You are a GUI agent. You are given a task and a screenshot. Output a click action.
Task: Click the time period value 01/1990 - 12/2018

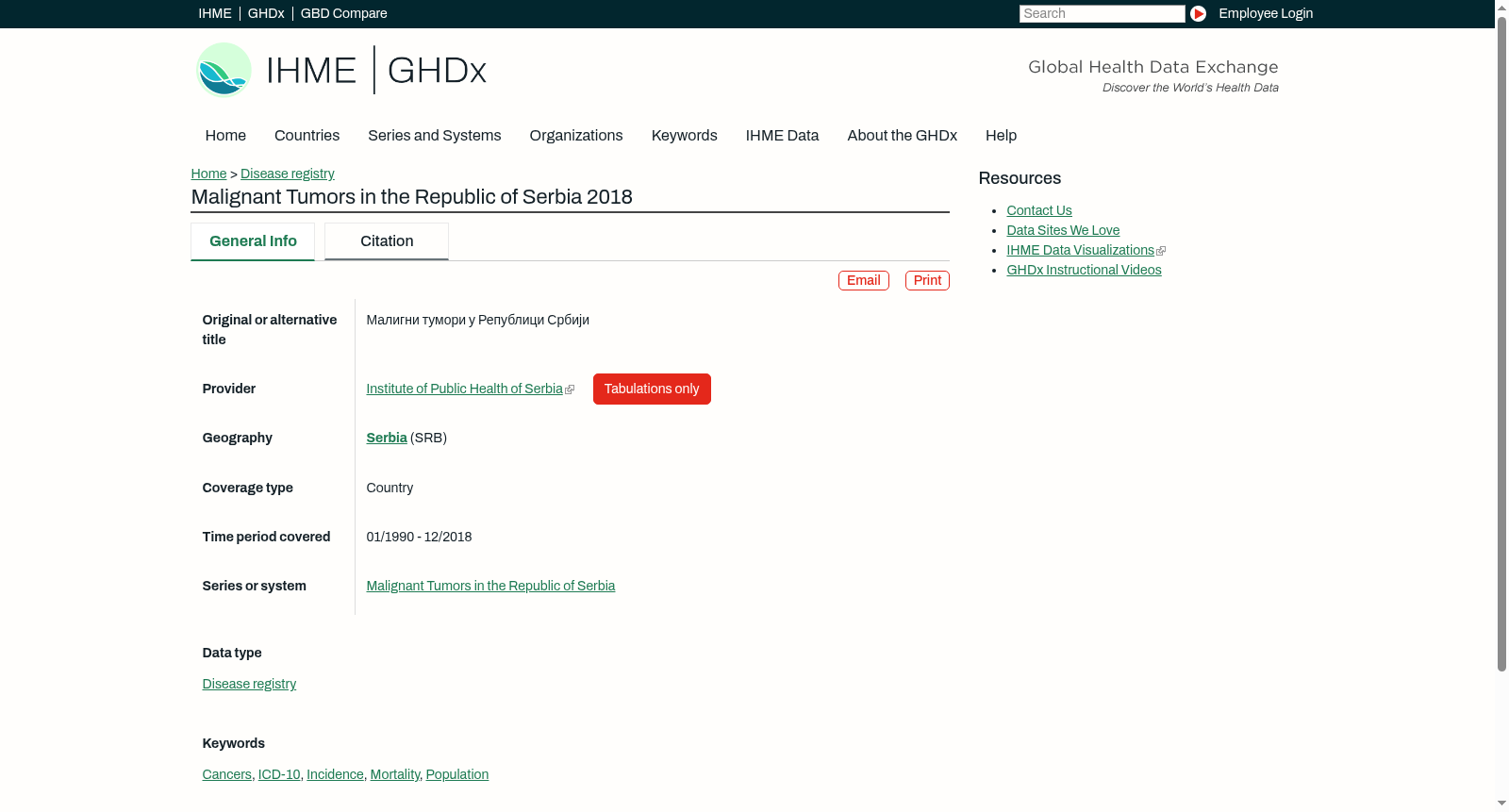419,537
